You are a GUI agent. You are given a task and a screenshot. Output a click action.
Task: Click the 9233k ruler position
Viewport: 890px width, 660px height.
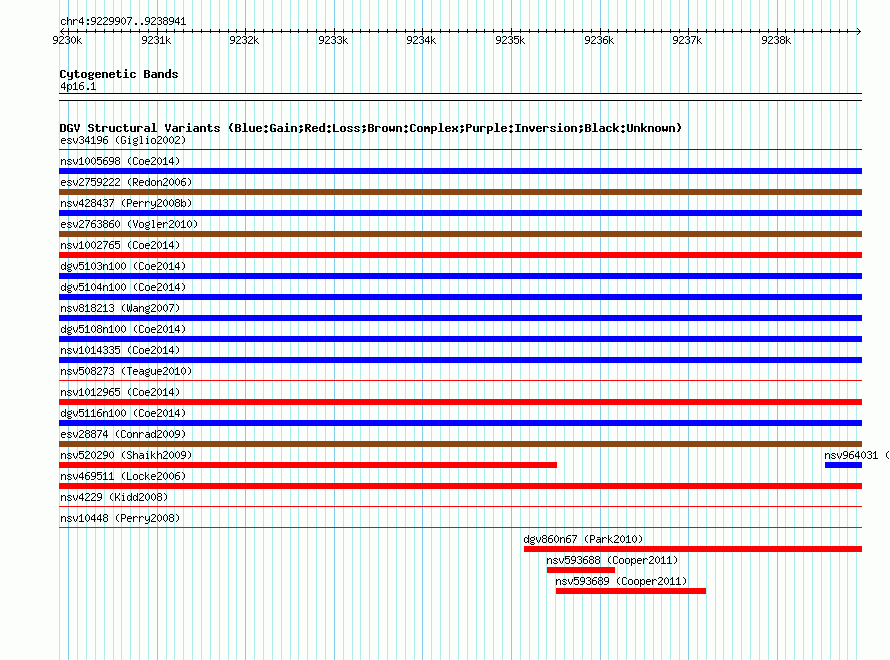click(333, 40)
